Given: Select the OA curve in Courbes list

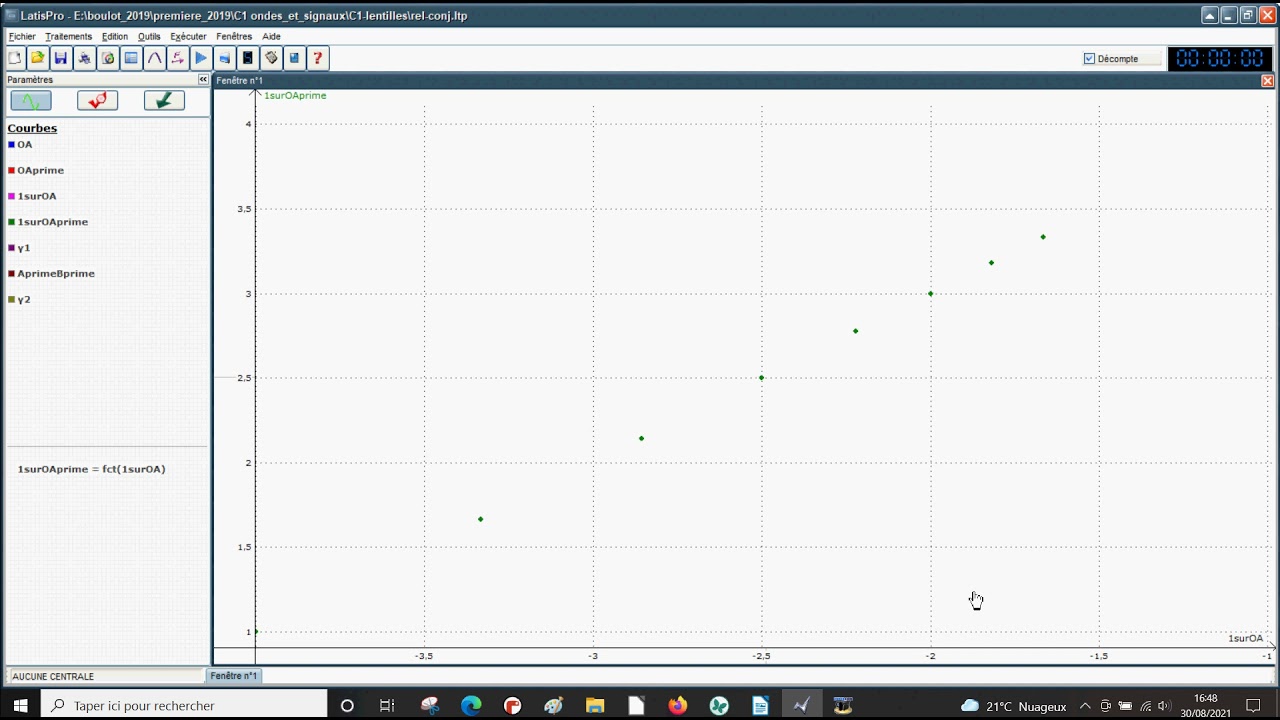Looking at the screenshot, I should [24, 145].
